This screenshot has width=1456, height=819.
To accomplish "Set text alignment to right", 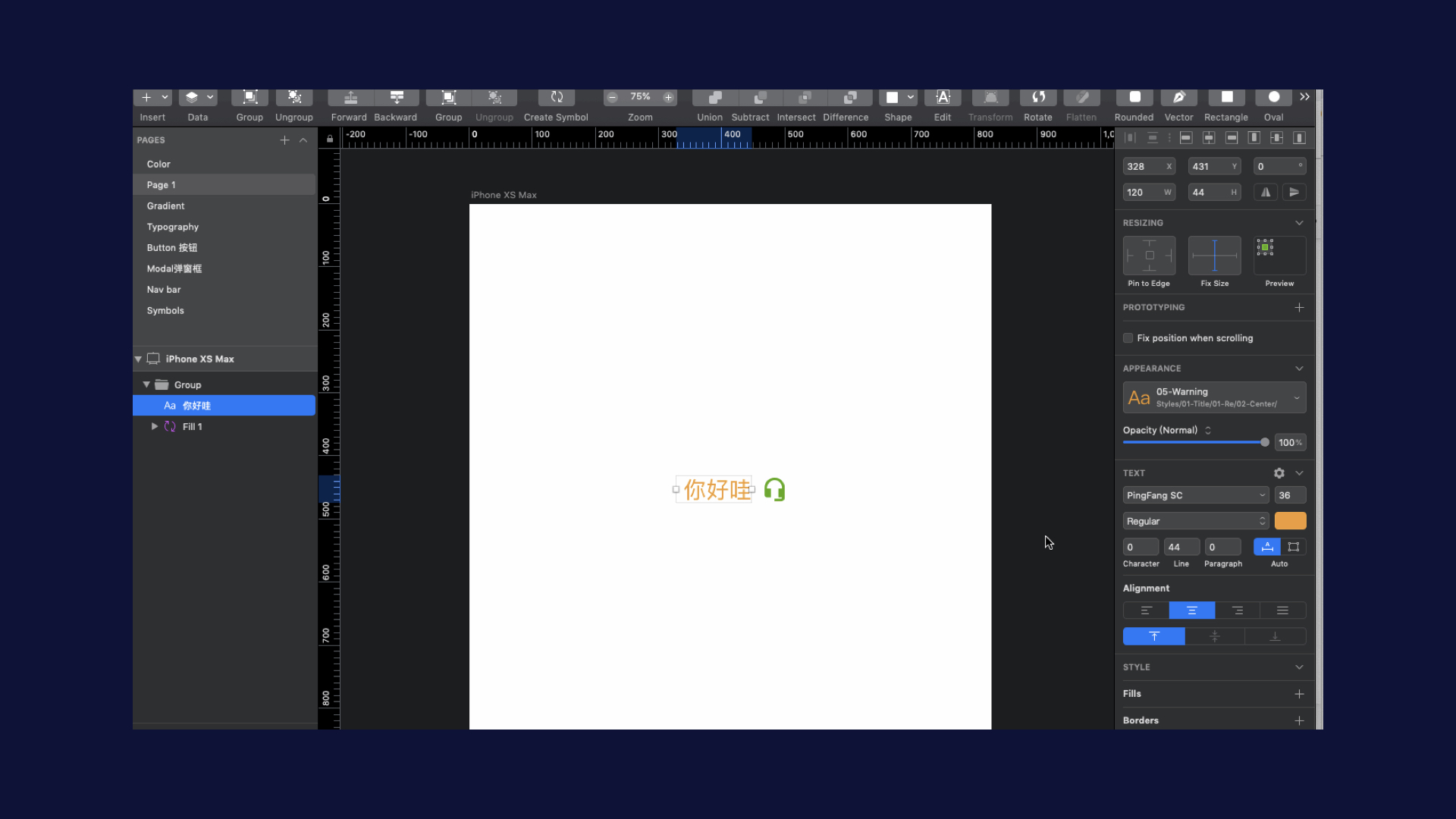I will pos(1238,610).
